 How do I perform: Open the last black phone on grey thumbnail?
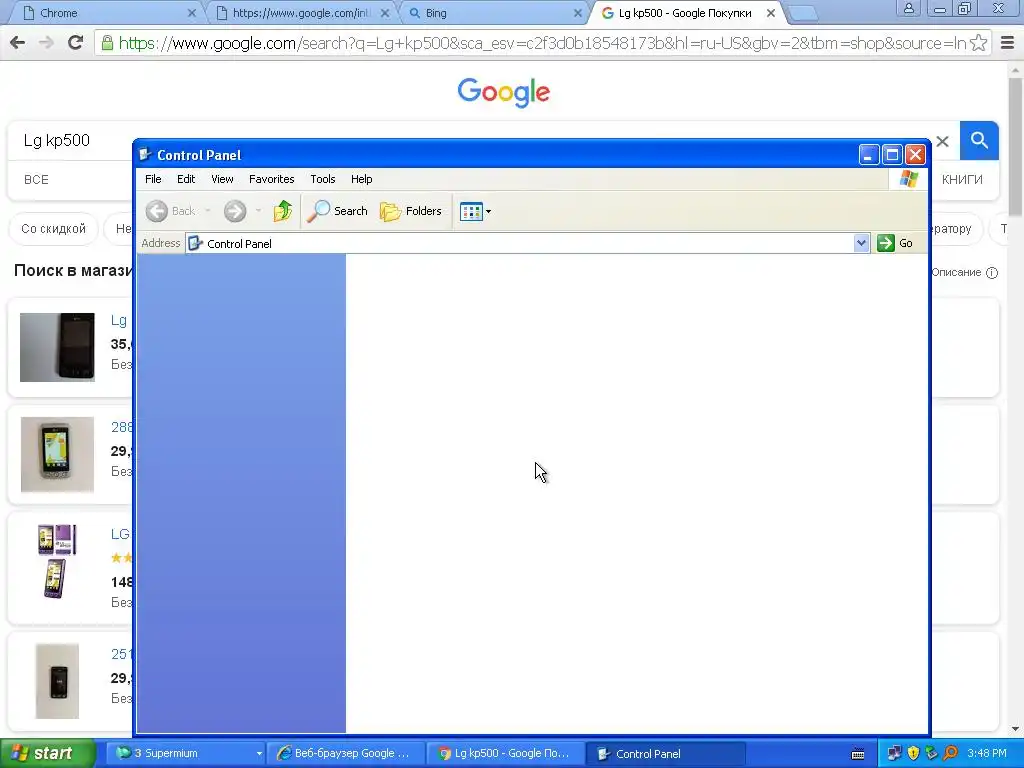[x=57, y=681]
